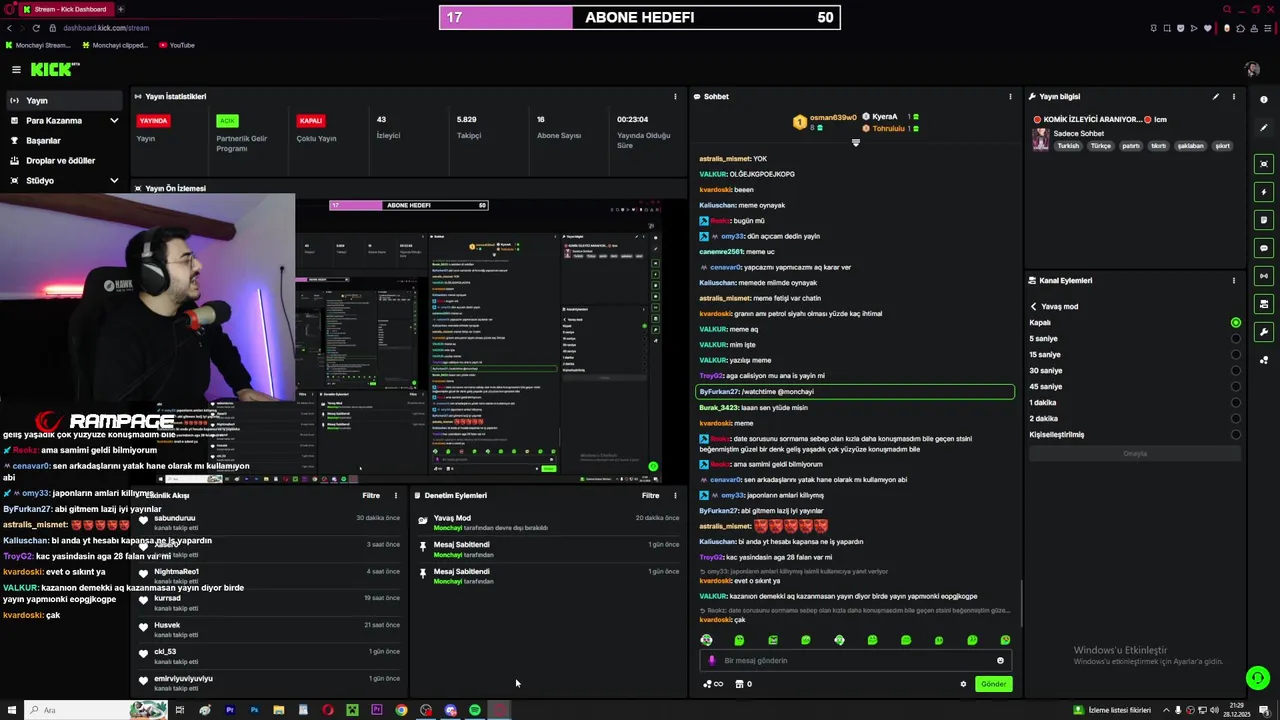Image resolution: width=1280 pixels, height=720 pixels.
Task: Expand Para Kazanma sidebar section
Action: pyautogui.click(x=64, y=120)
